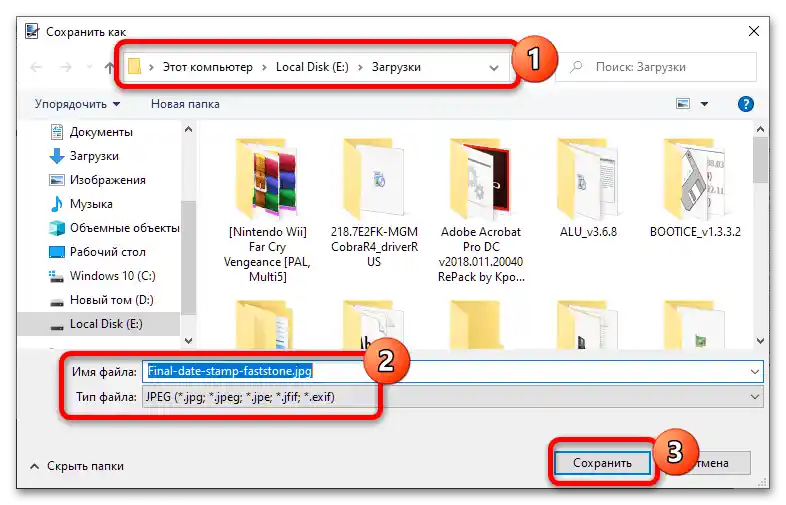Click the Forward navigation arrow
Viewport: 786px width, 505px height.
coord(66,67)
